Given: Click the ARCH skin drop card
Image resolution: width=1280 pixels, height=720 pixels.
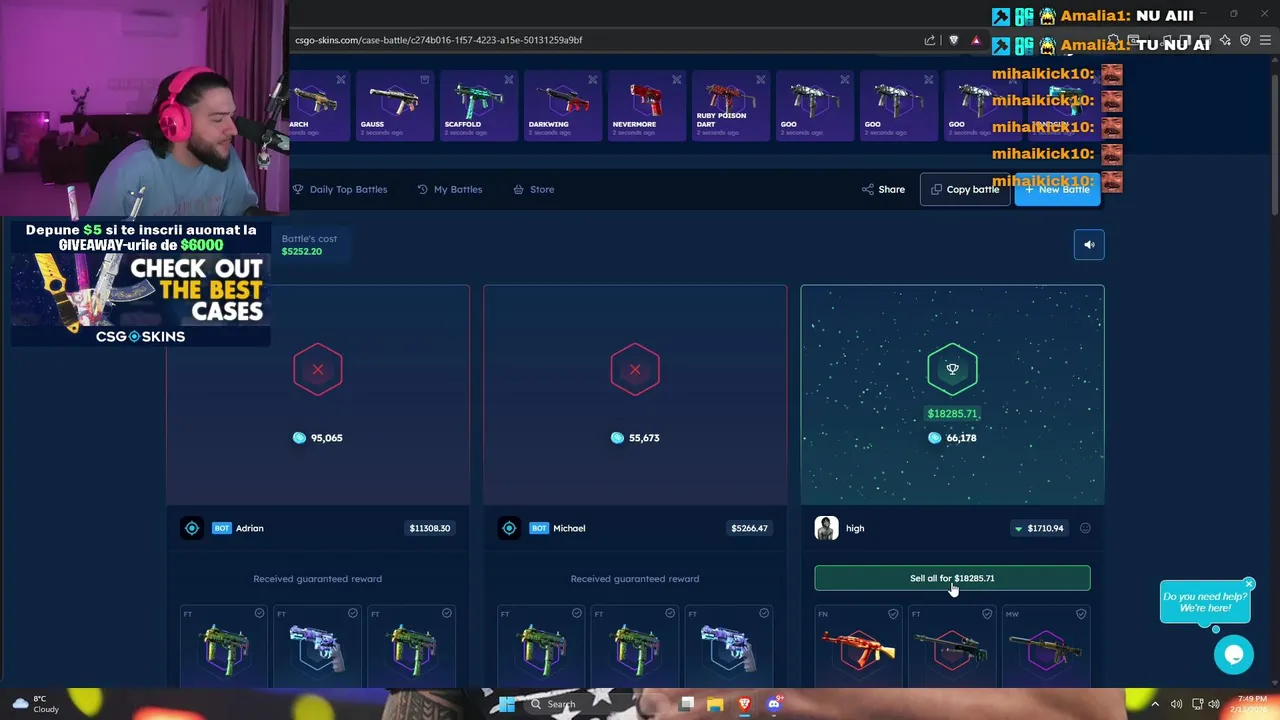Looking at the screenshot, I should click(x=318, y=104).
